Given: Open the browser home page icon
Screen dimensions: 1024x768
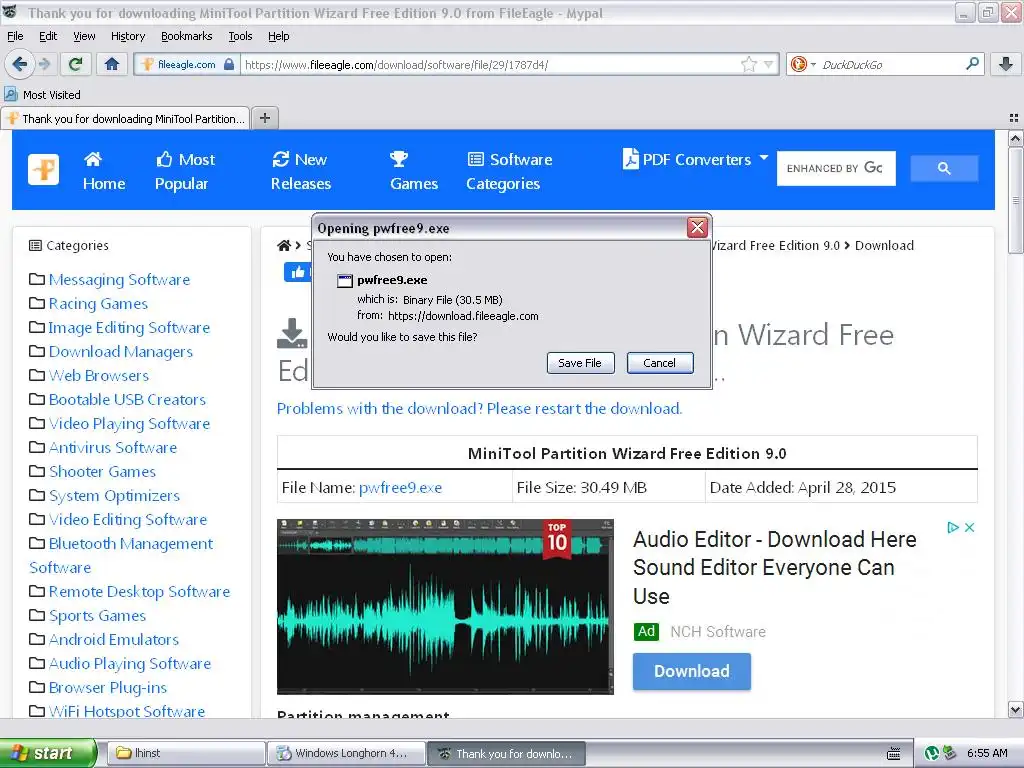Looking at the screenshot, I should (x=112, y=64).
